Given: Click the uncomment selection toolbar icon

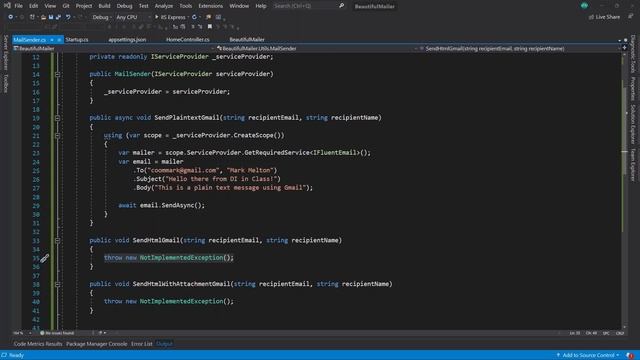Looking at the screenshot, I should coord(200,27).
